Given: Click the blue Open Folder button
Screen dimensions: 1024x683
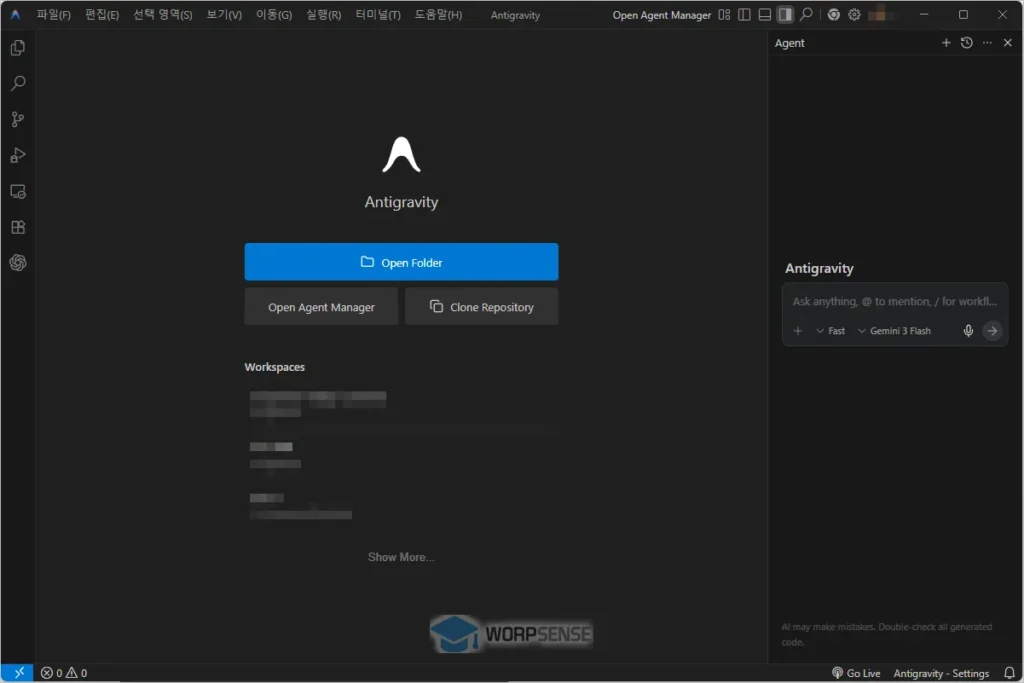Looking at the screenshot, I should [x=401, y=262].
